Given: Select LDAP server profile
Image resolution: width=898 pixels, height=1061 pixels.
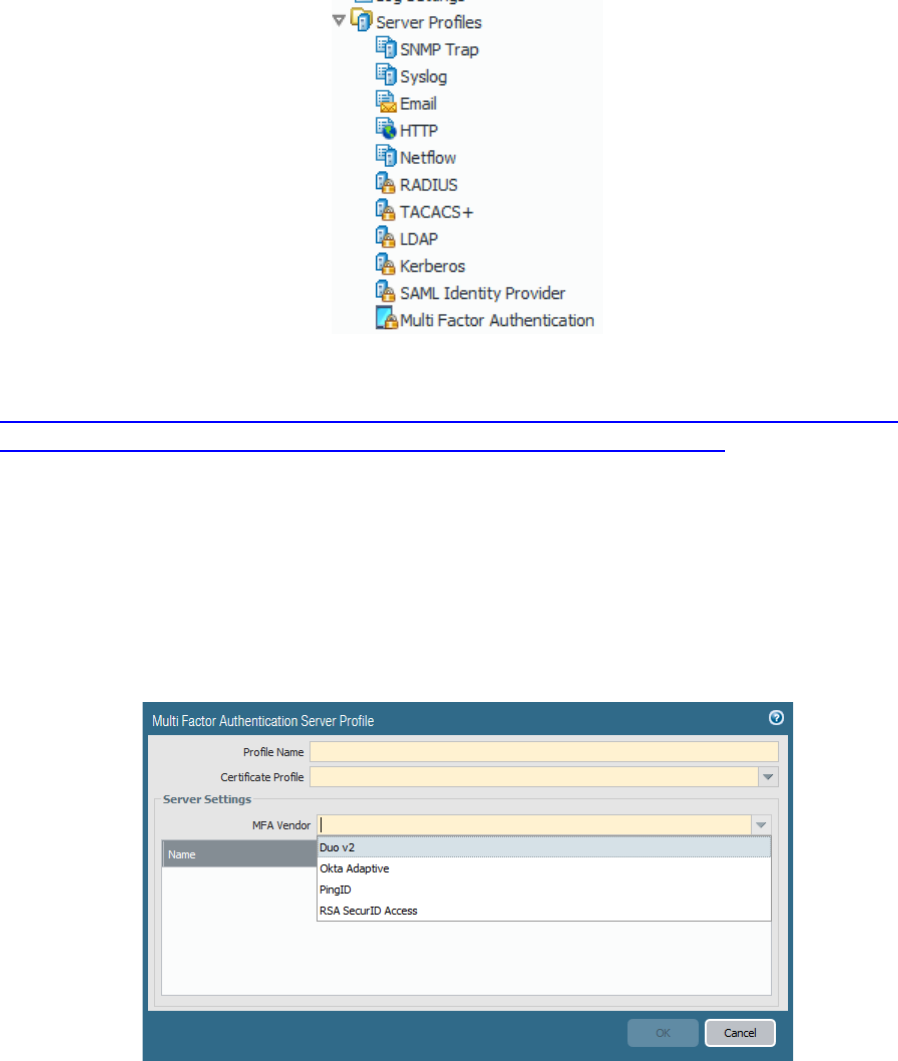Looking at the screenshot, I should coord(419,239).
